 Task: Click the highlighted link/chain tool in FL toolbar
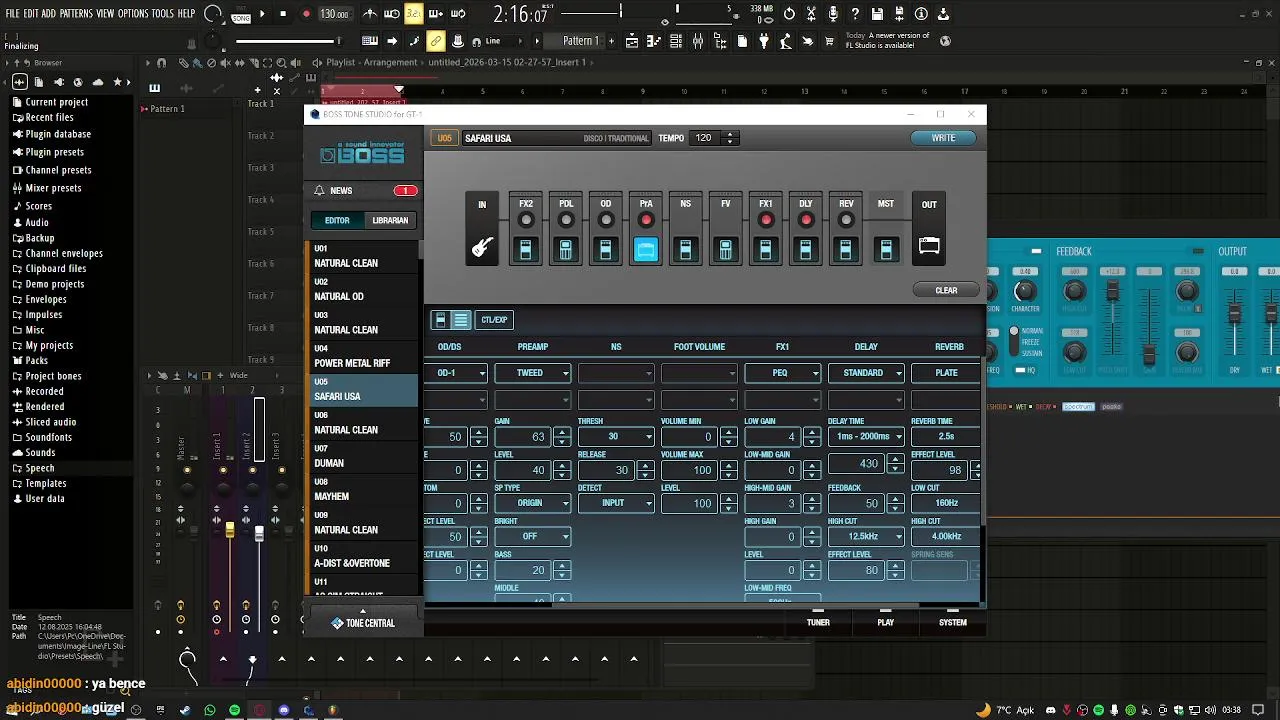click(435, 41)
